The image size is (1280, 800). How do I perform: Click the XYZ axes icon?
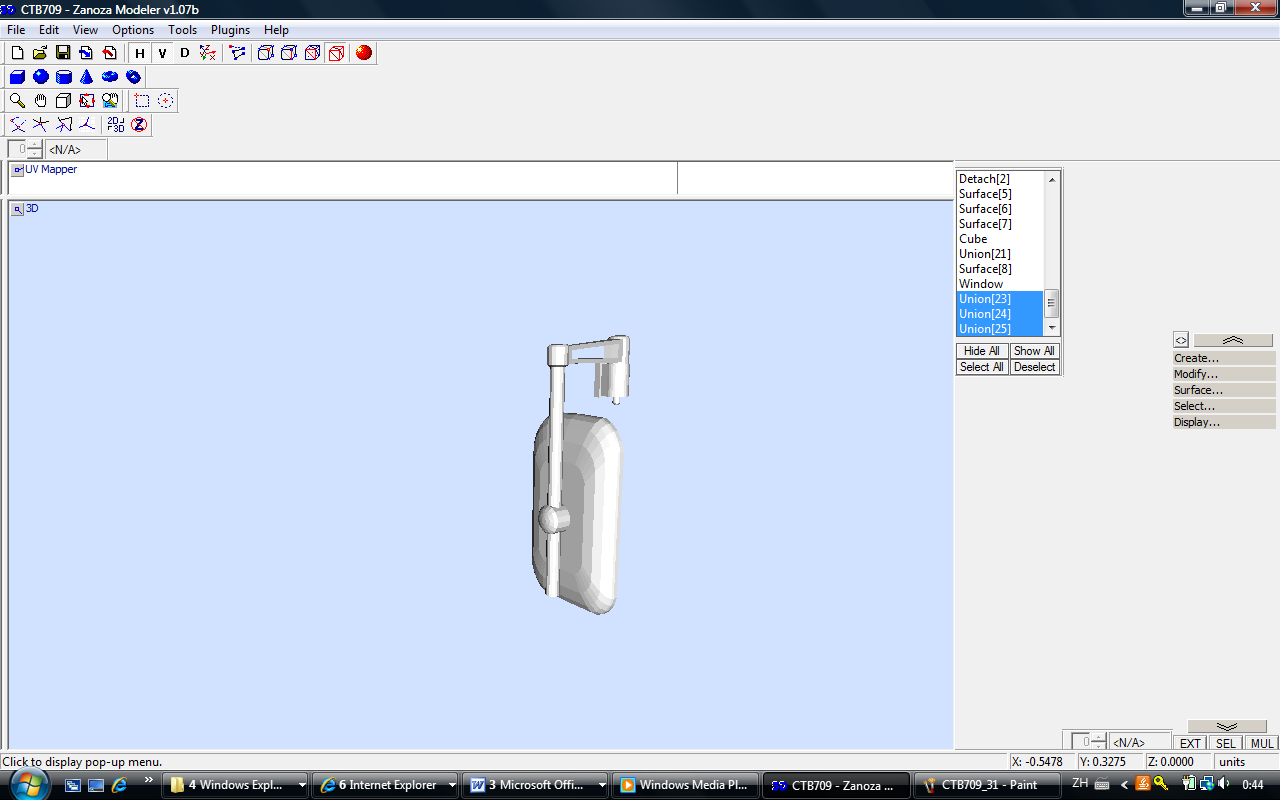(207, 53)
